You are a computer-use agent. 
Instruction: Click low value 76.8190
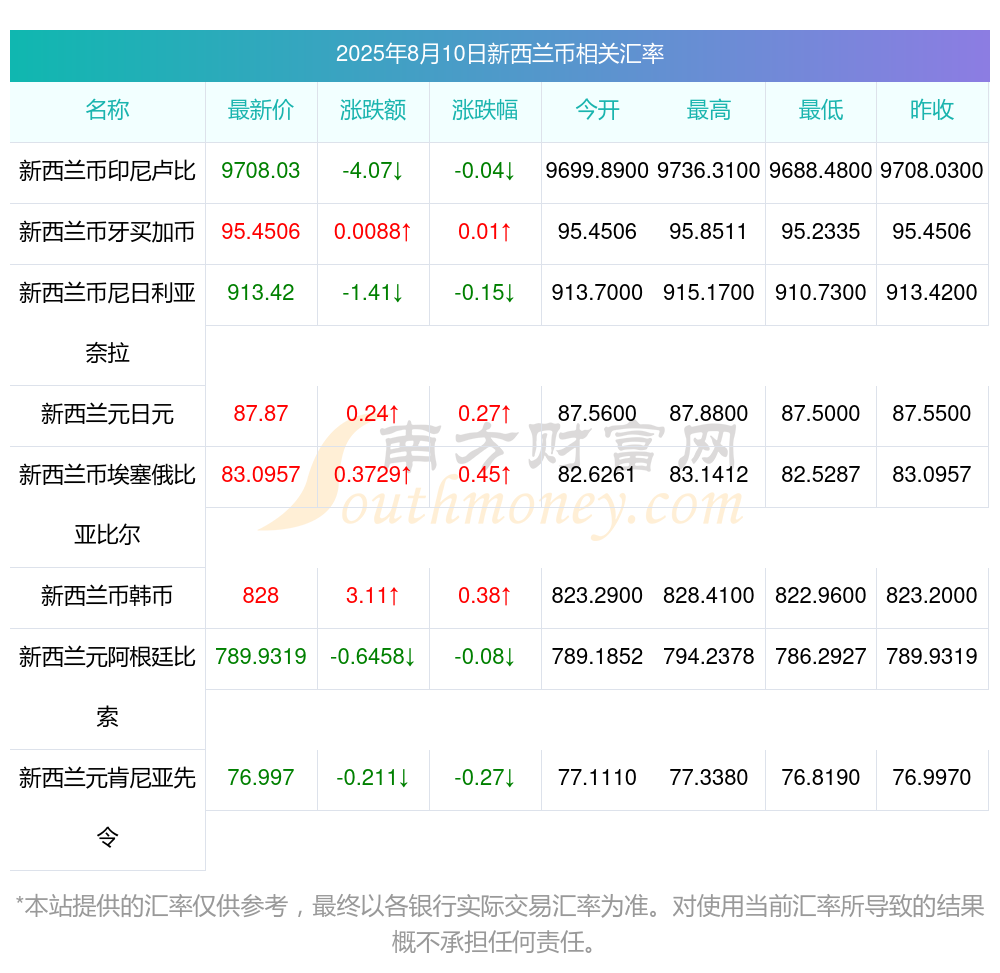tap(821, 777)
